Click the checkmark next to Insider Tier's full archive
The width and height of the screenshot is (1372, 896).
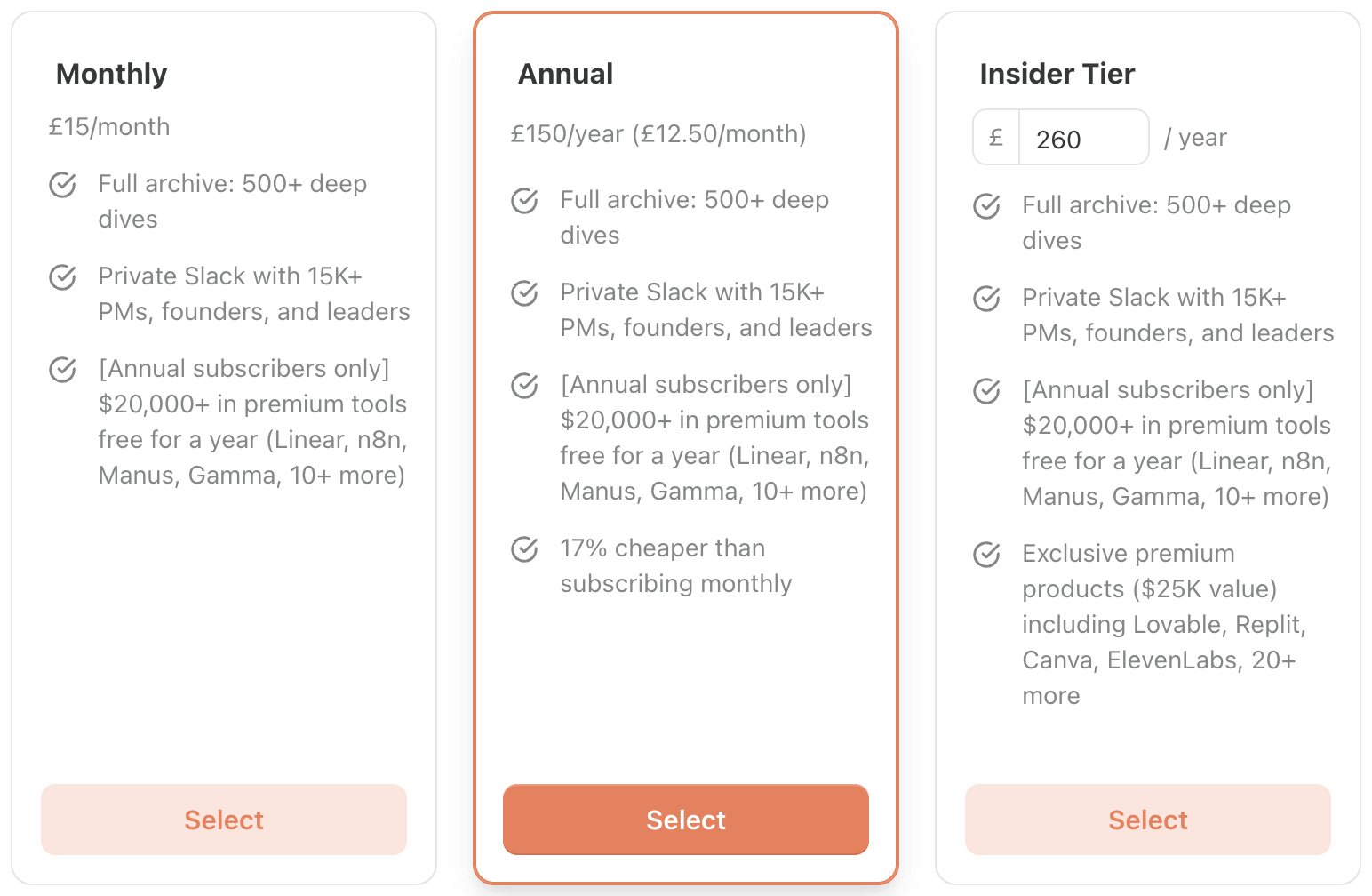[x=986, y=206]
